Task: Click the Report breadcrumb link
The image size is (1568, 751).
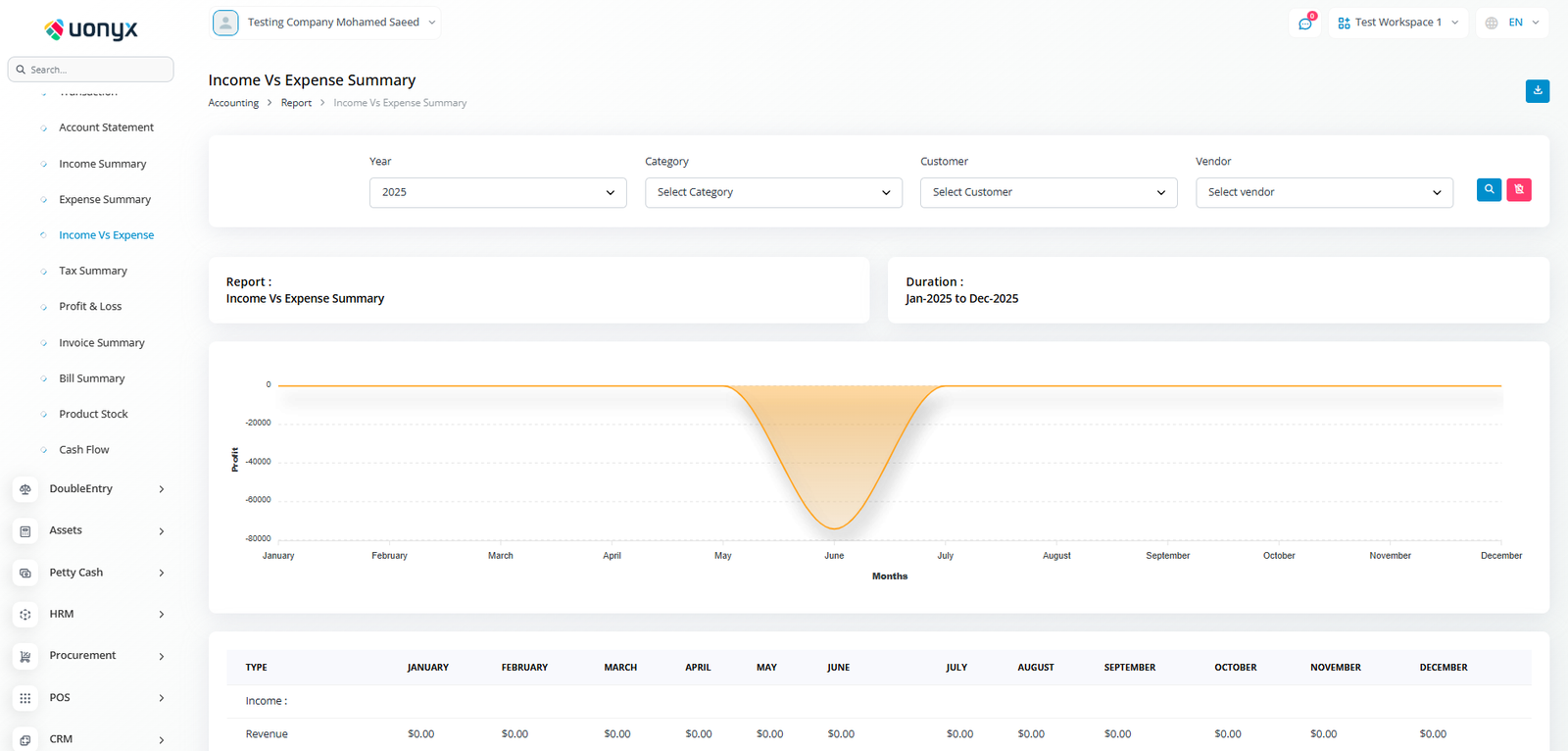Action: point(296,103)
